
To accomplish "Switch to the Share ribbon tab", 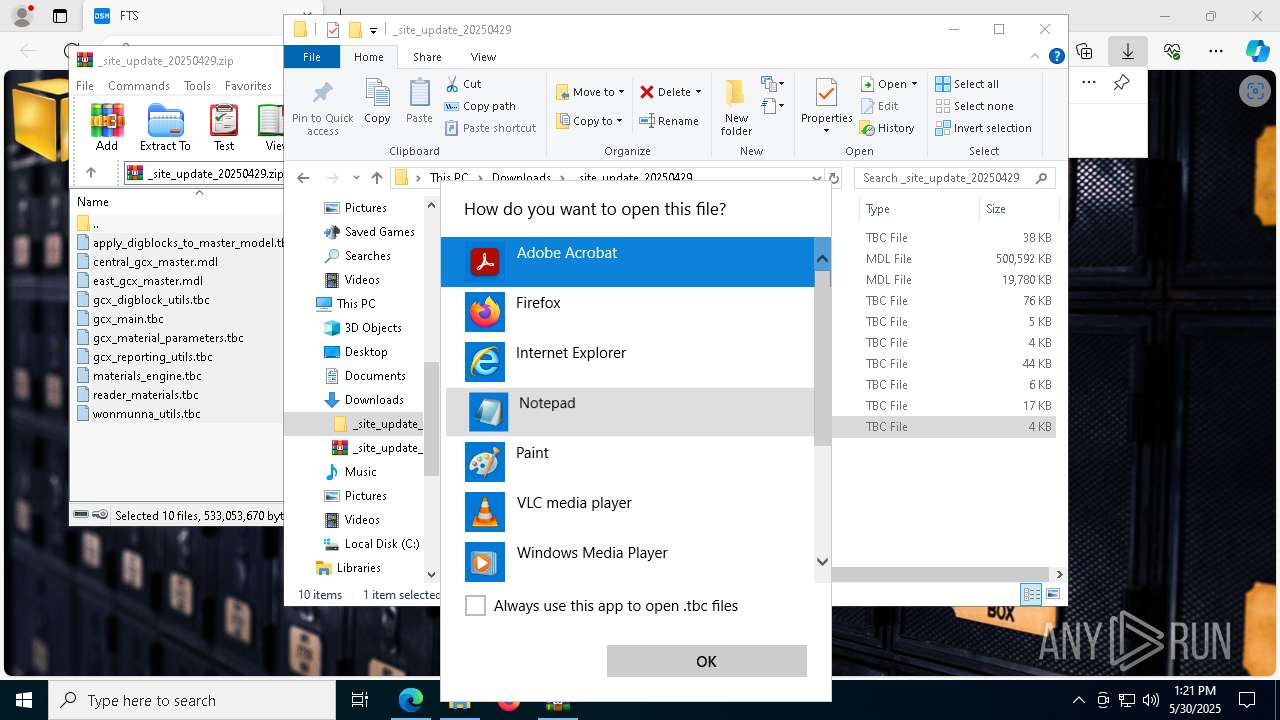I will [x=427, y=57].
